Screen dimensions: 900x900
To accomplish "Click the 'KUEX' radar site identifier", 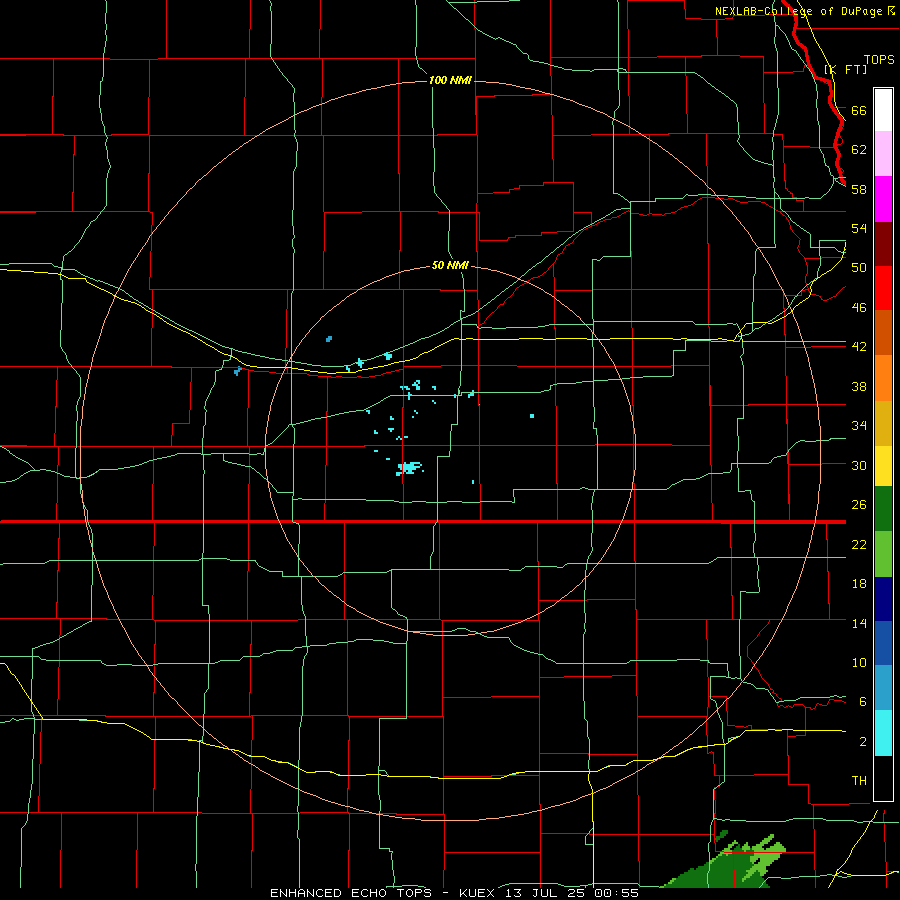I will point(476,893).
